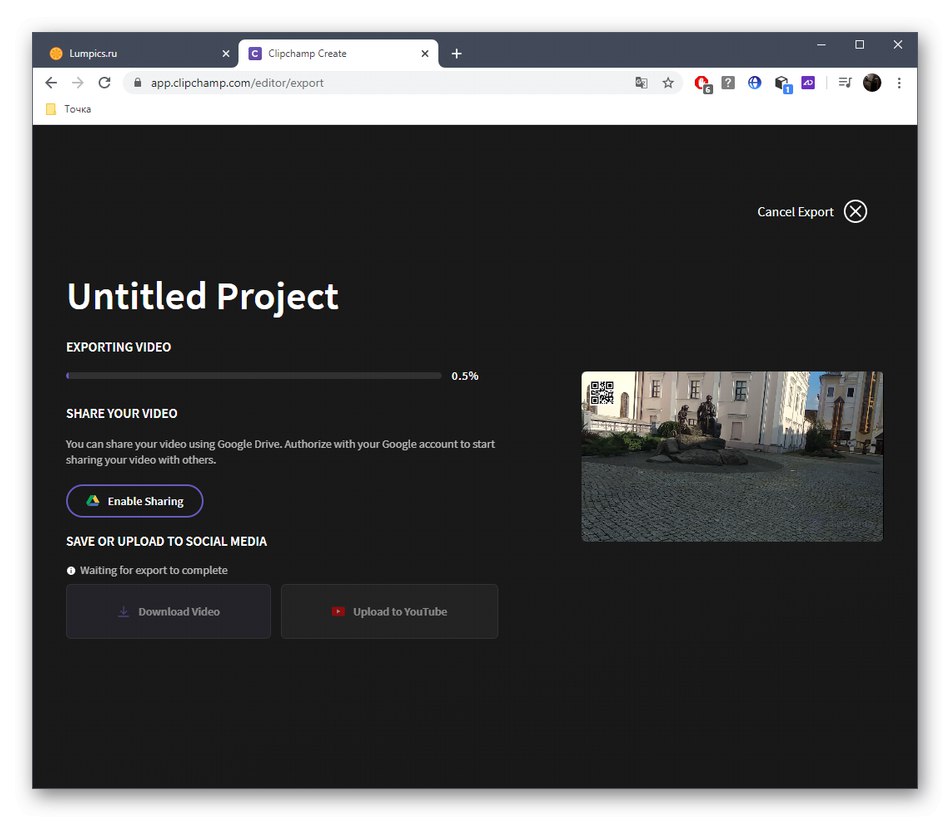Click the export progress bar

coord(254,376)
